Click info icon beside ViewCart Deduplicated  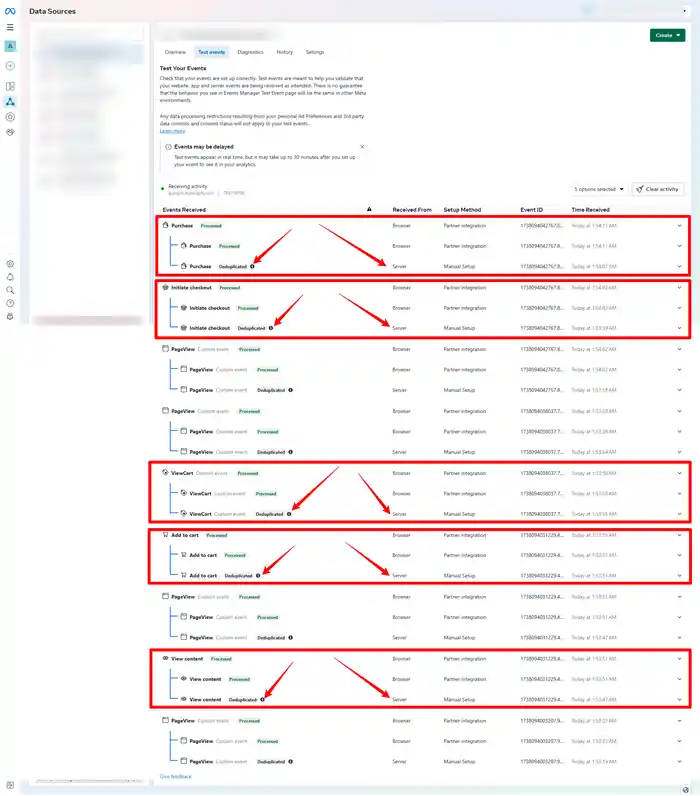pos(289,514)
